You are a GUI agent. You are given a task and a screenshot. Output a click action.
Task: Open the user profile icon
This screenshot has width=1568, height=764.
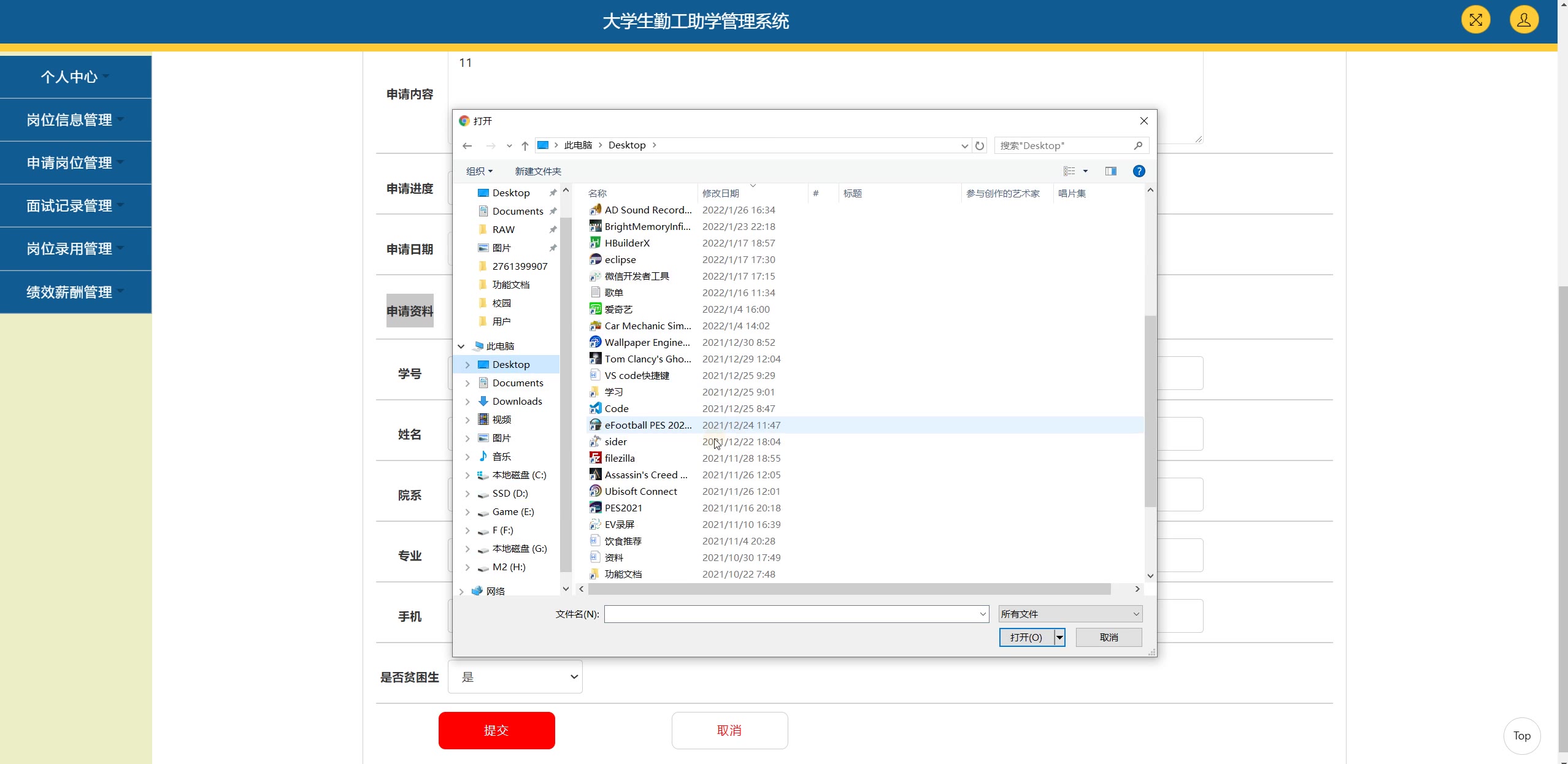(x=1523, y=20)
